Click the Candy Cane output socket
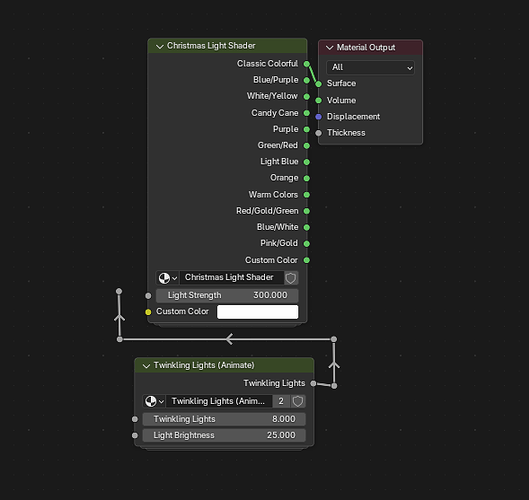Screen dimensions: 529x500 307,113
